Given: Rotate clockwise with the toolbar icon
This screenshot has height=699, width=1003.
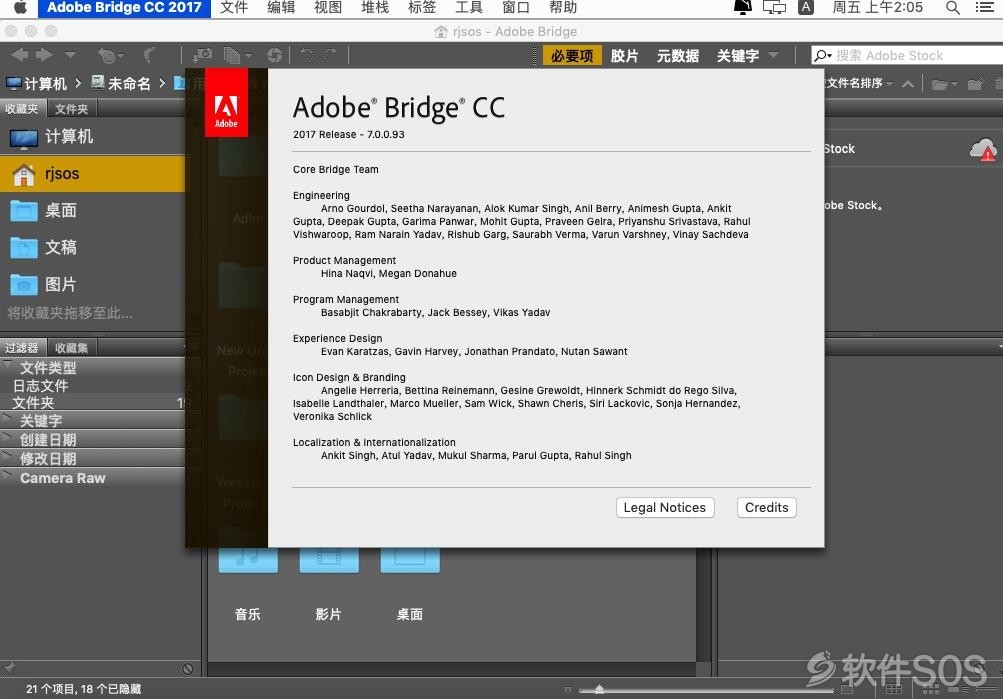Looking at the screenshot, I should tap(330, 56).
